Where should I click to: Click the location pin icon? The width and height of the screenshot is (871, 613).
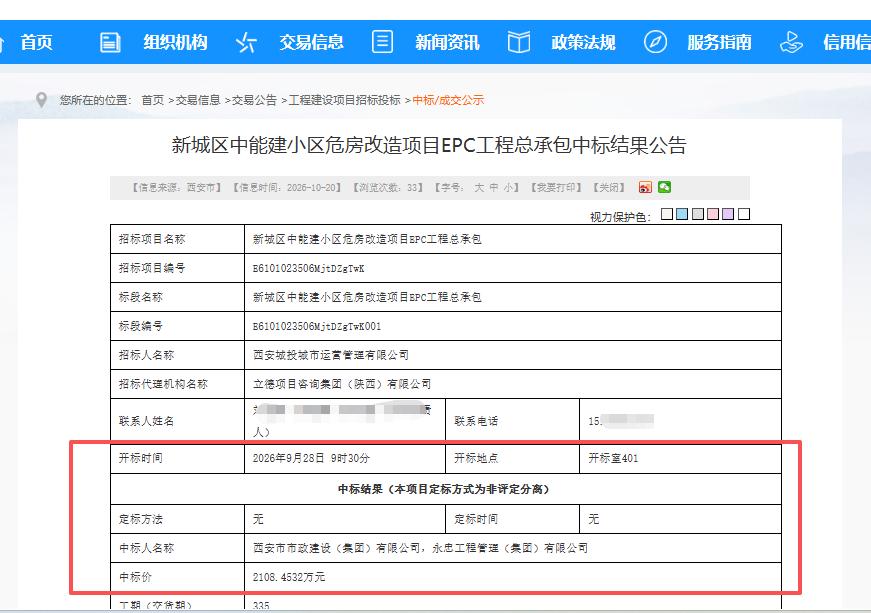pyautogui.click(x=41, y=100)
